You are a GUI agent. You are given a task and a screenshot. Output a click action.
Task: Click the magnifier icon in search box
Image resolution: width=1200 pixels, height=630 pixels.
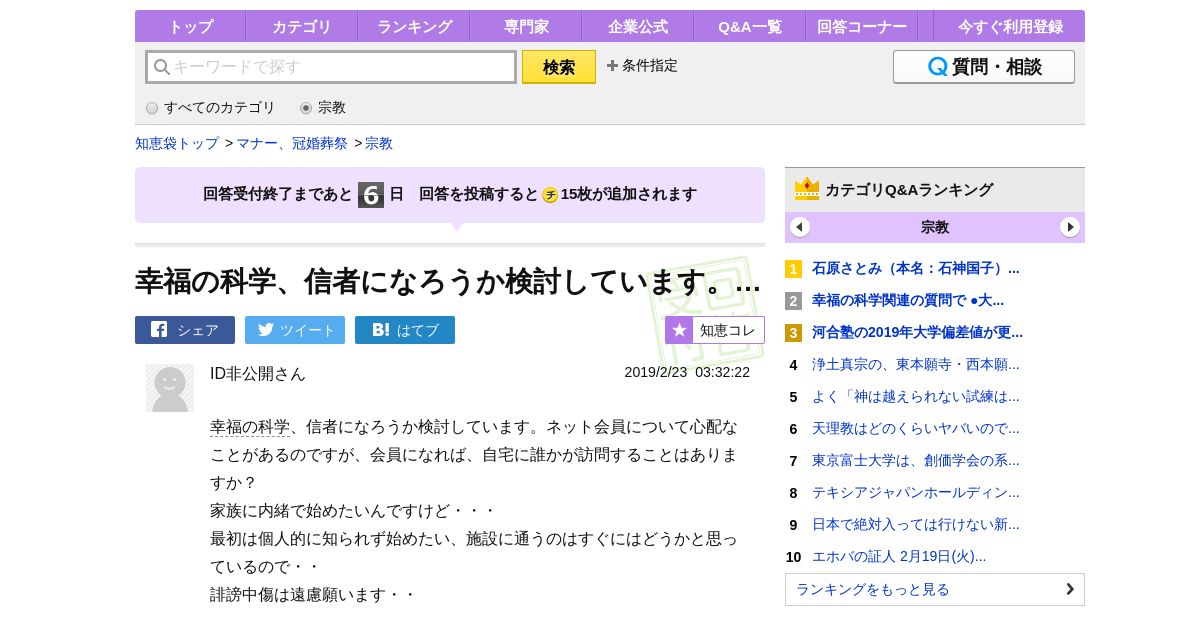tap(162, 67)
